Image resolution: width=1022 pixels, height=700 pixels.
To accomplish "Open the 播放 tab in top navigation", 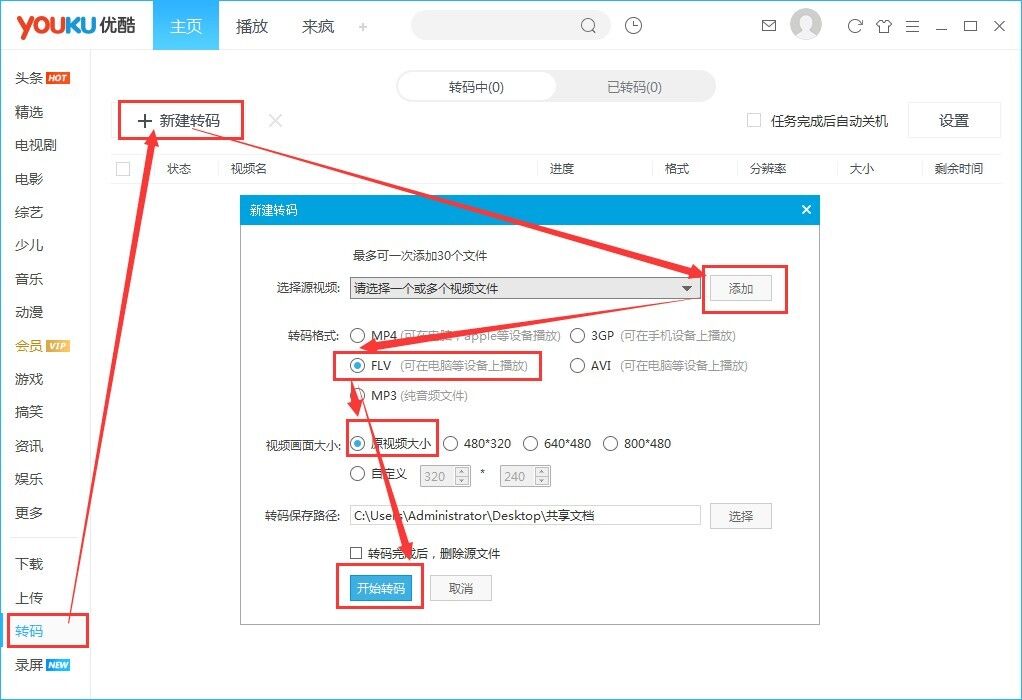I will 252,26.
